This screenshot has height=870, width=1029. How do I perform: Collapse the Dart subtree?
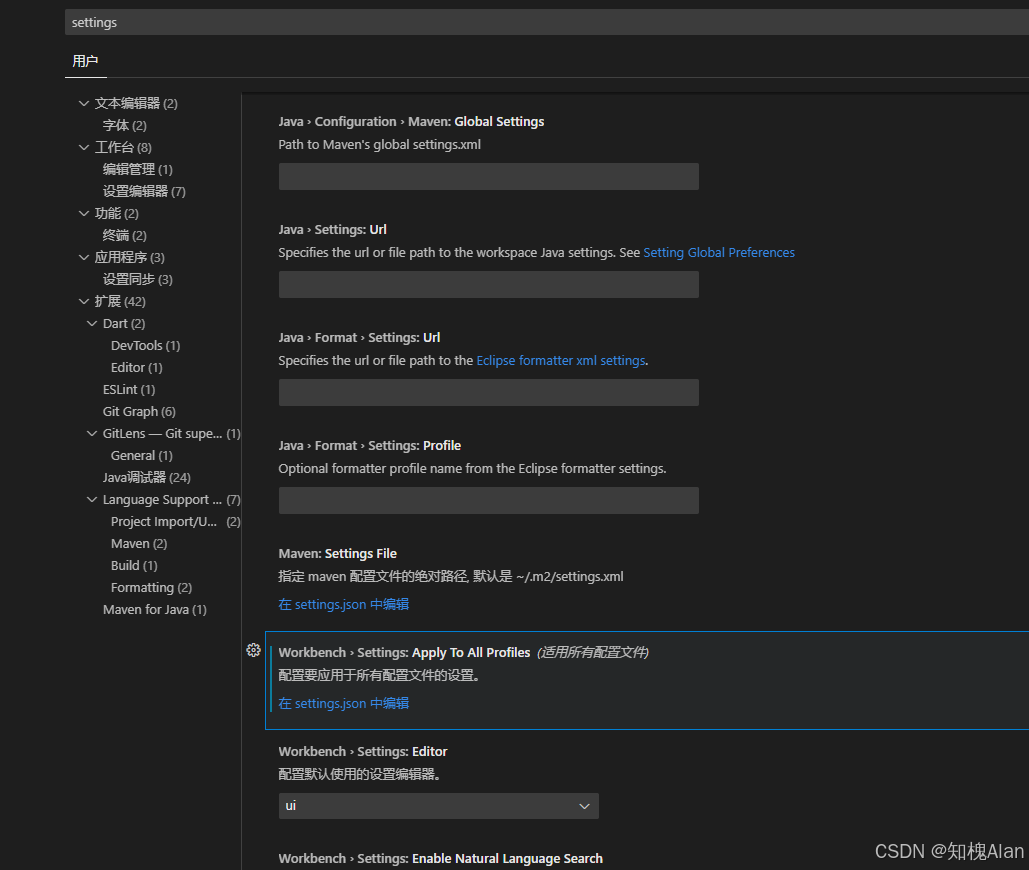(93, 322)
